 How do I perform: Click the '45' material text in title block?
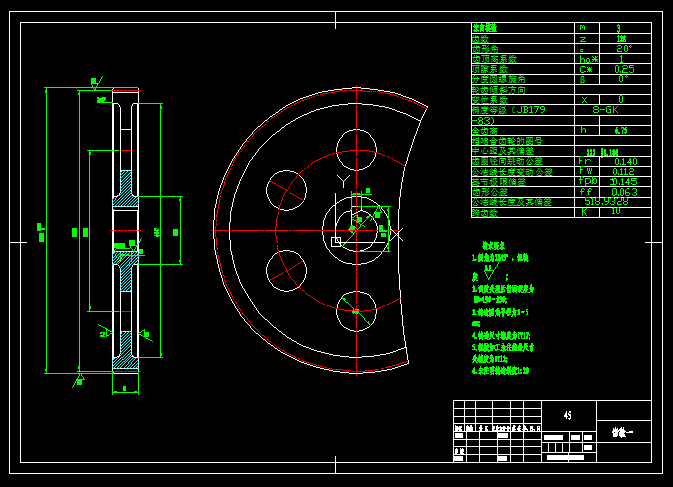[567, 415]
